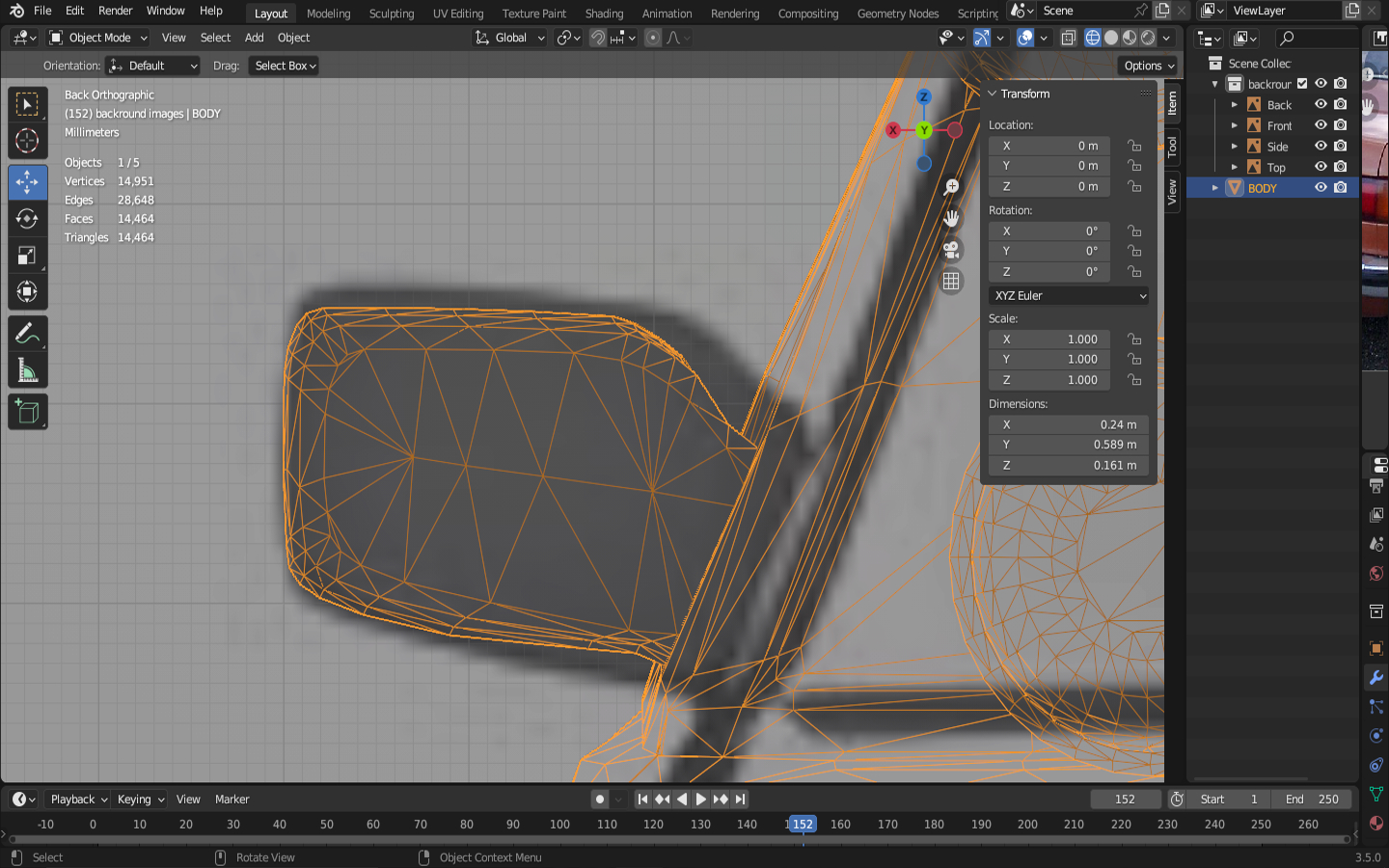
Task: Jump to the start frame
Action: tap(643, 800)
